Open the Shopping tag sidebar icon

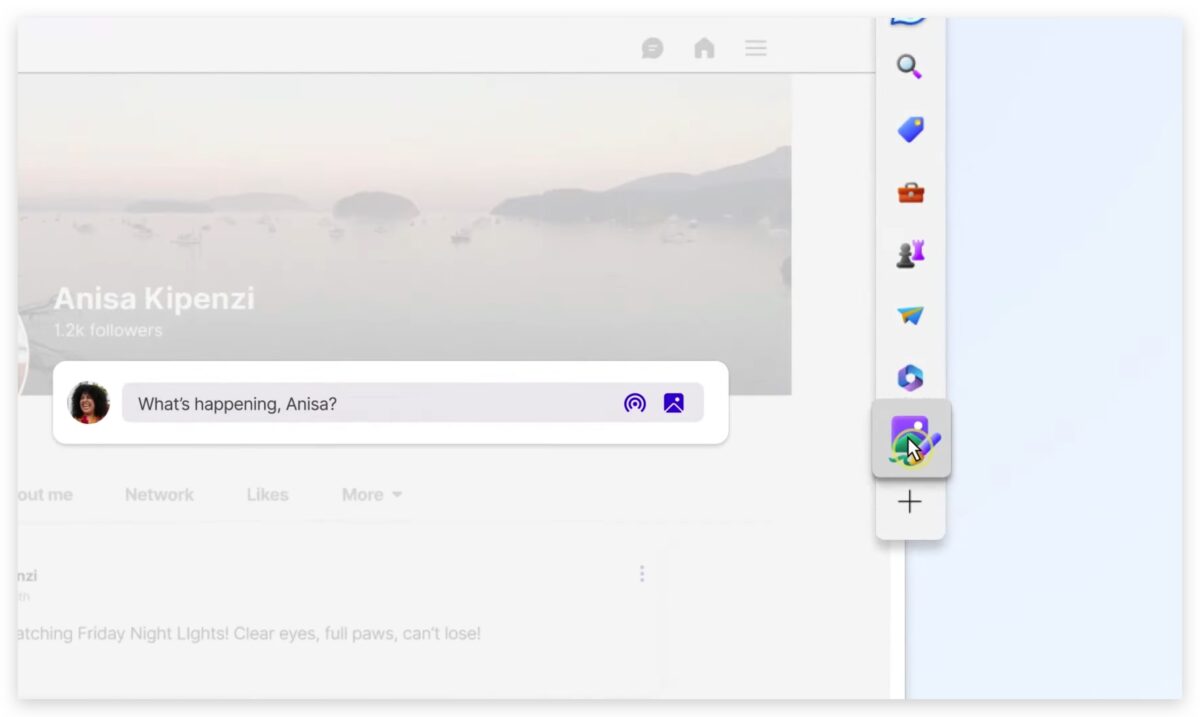point(910,129)
